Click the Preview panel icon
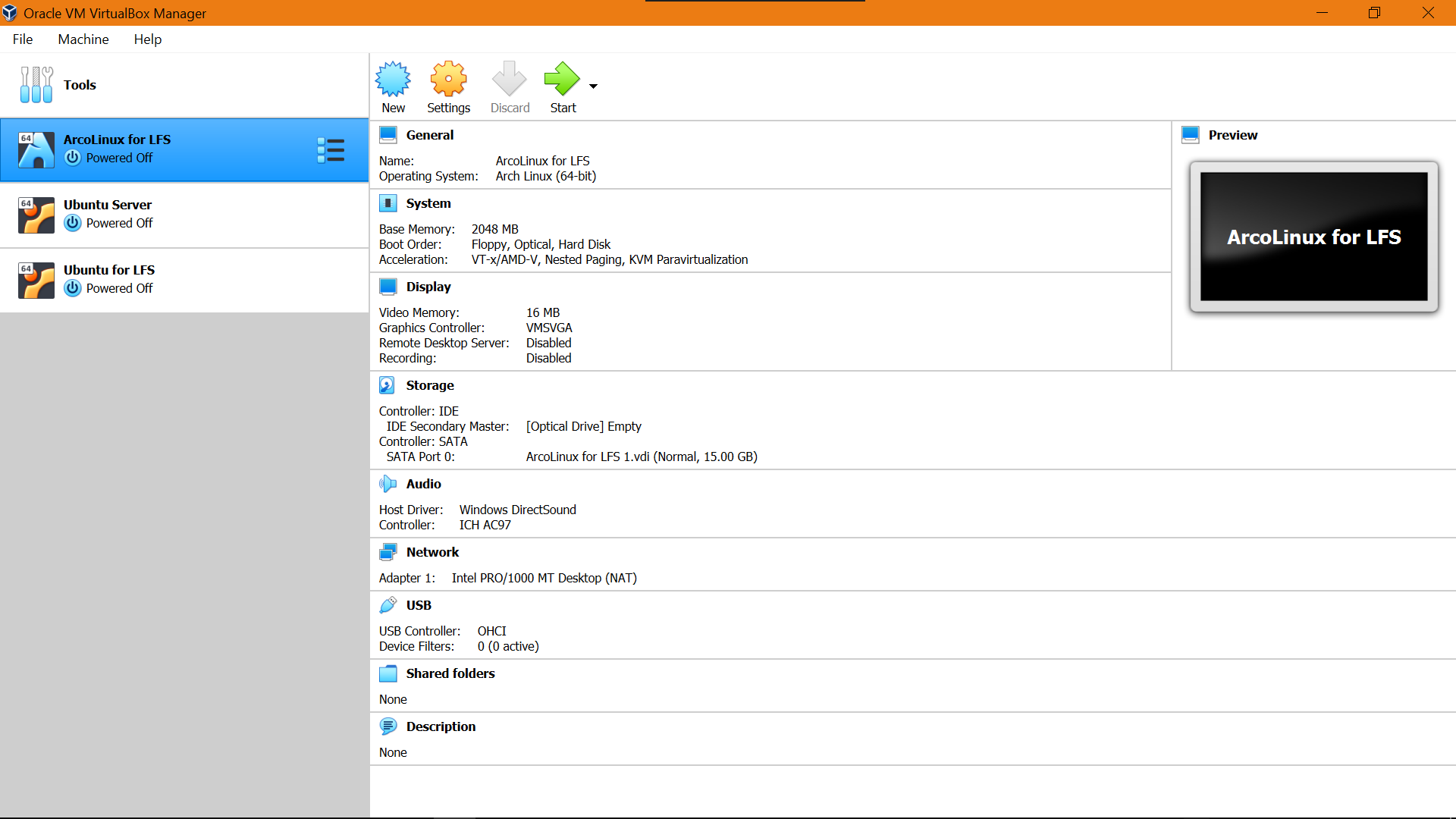Viewport: 1456px width, 819px height. (x=1191, y=135)
